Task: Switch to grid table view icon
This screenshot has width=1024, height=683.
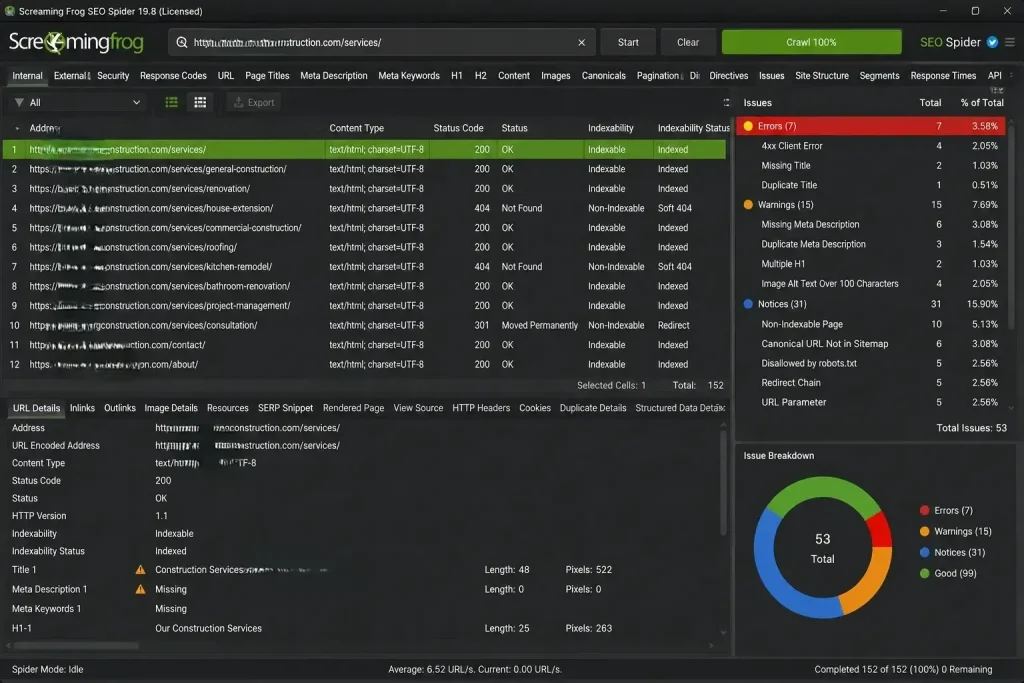Action: pyautogui.click(x=200, y=103)
